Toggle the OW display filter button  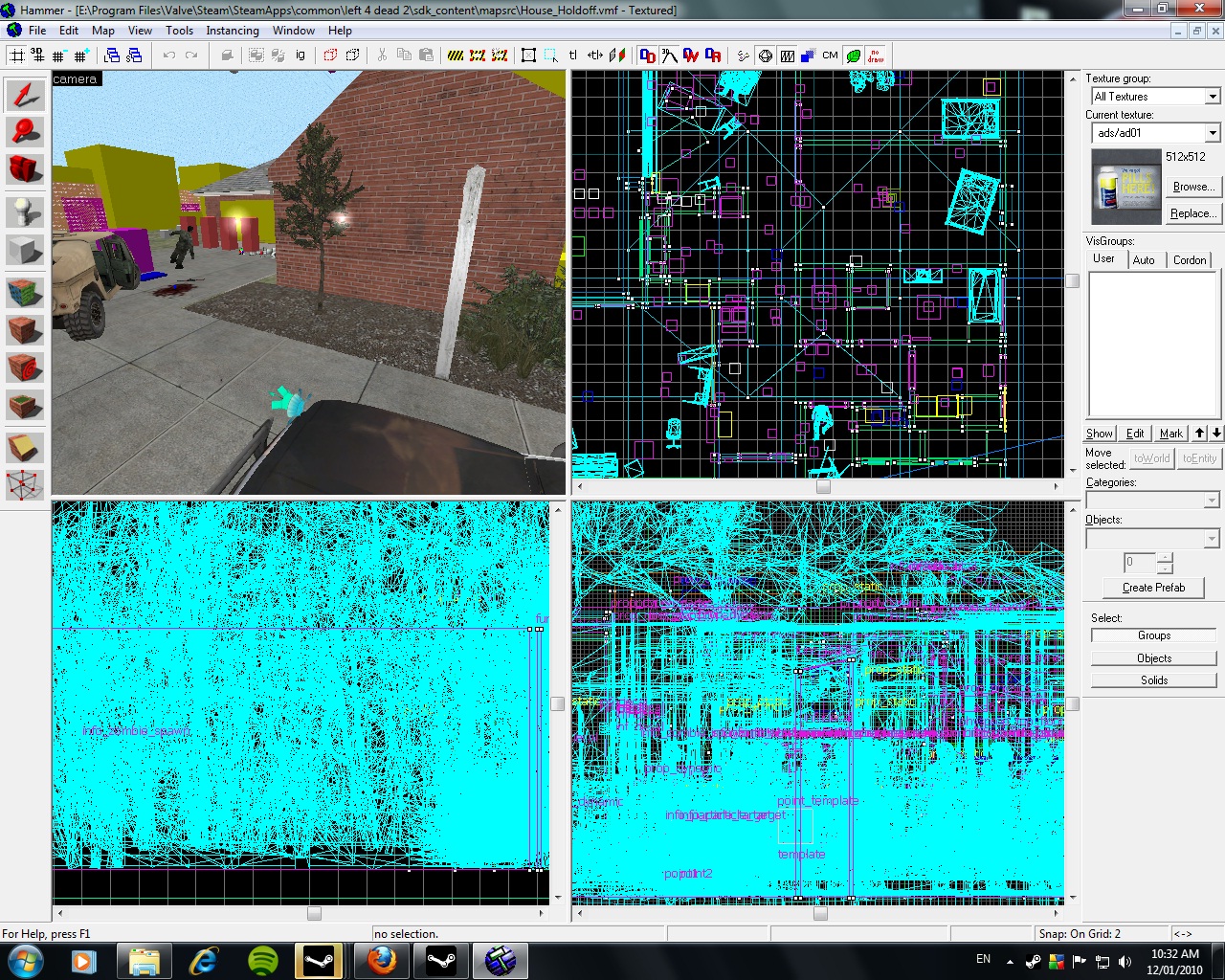coord(691,56)
